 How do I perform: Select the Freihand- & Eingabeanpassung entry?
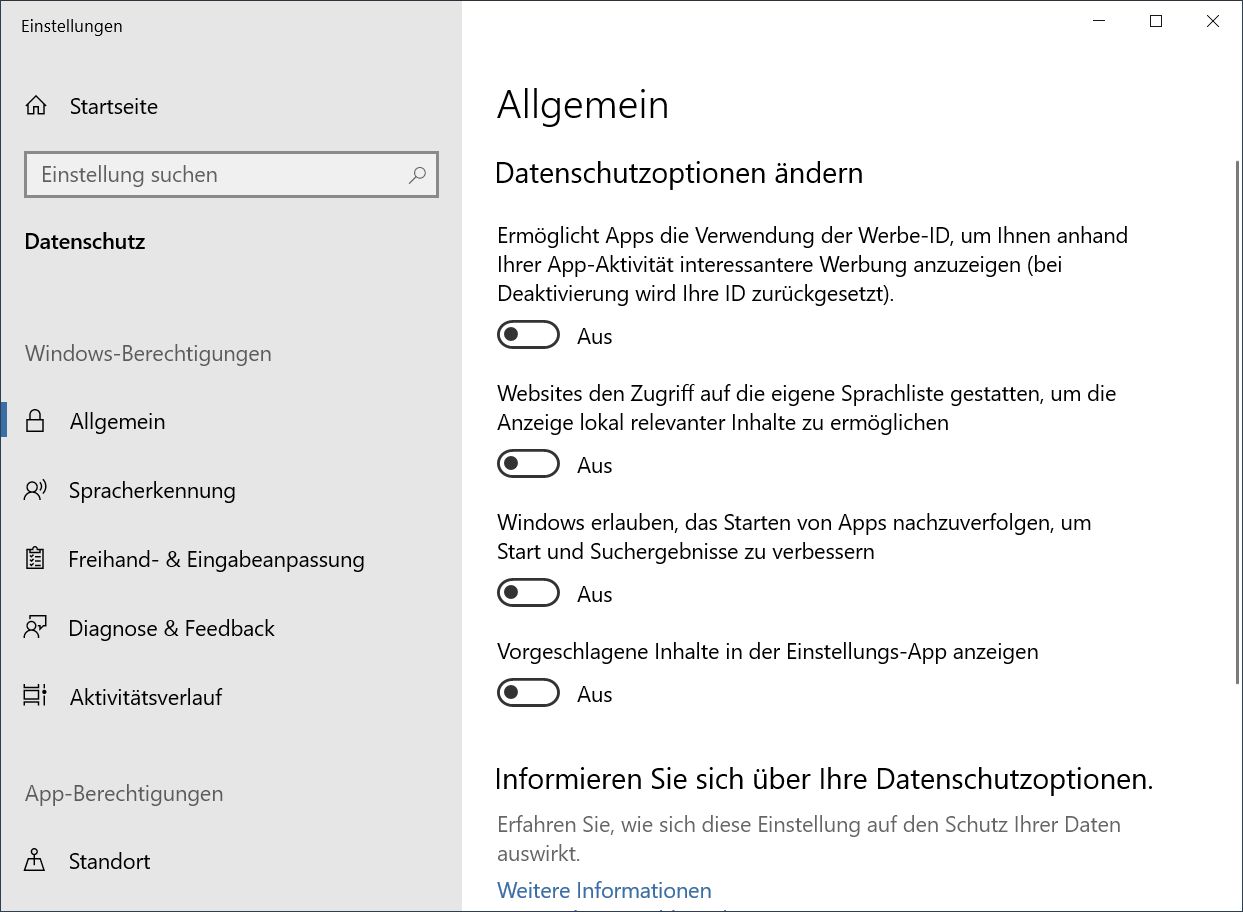216,559
